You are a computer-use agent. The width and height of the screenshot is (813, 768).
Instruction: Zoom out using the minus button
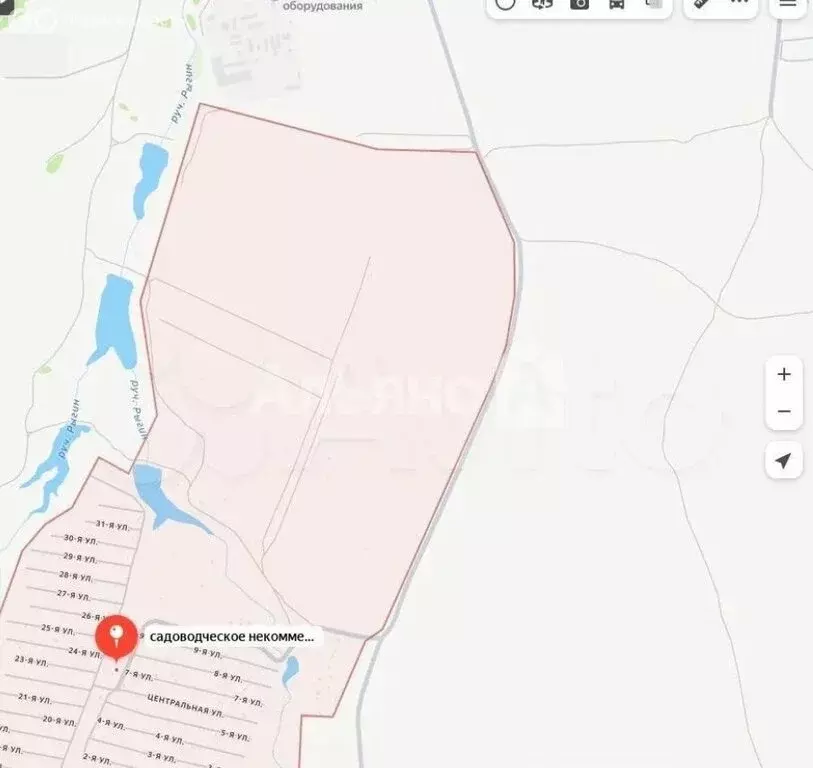[784, 411]
